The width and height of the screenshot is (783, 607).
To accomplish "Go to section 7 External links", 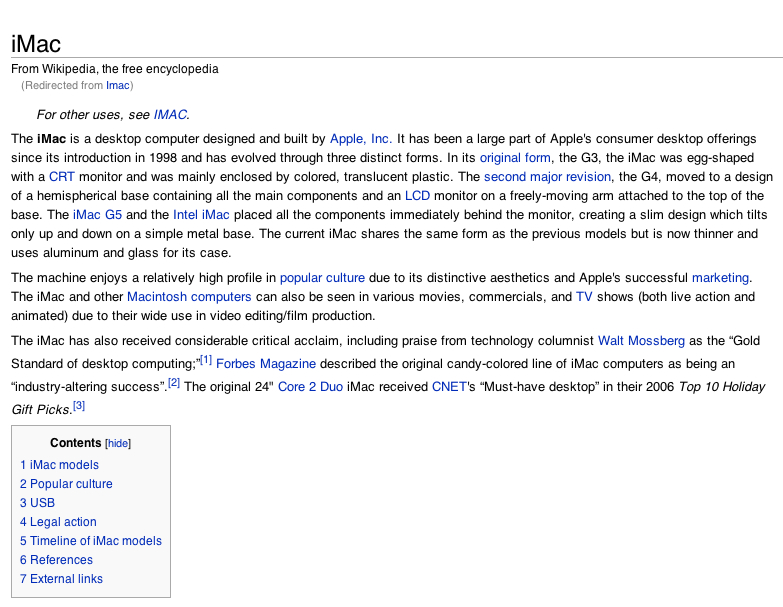I will 61,579.
